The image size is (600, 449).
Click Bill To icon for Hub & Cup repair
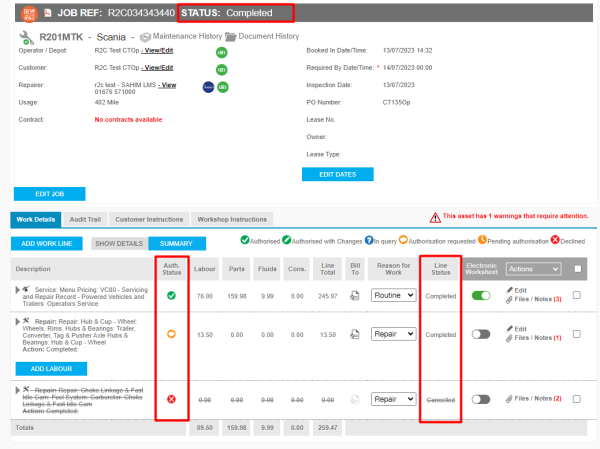point(355,335)
